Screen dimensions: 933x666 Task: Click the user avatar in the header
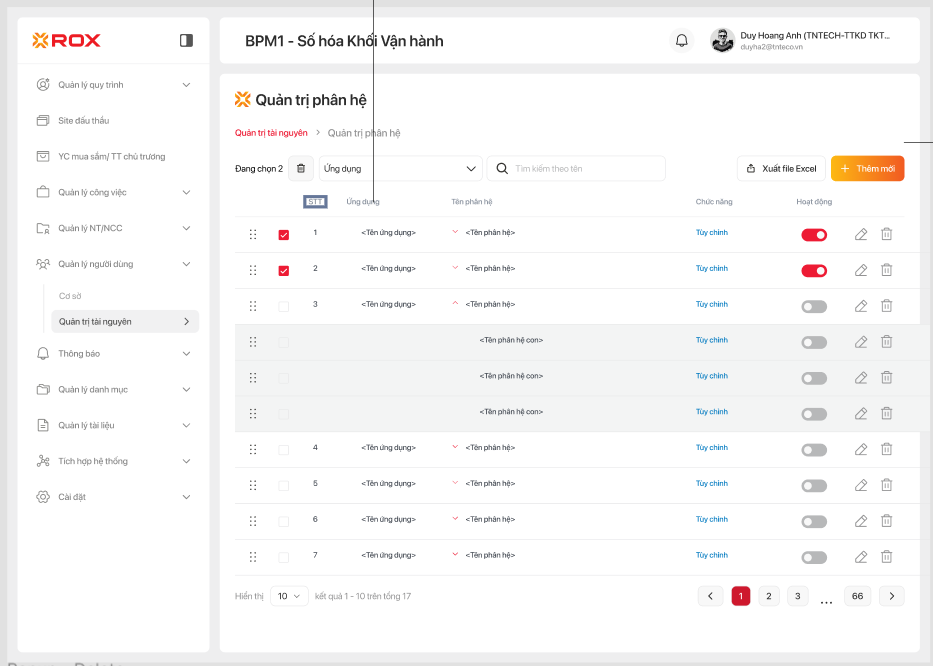(x=722, y=41)
